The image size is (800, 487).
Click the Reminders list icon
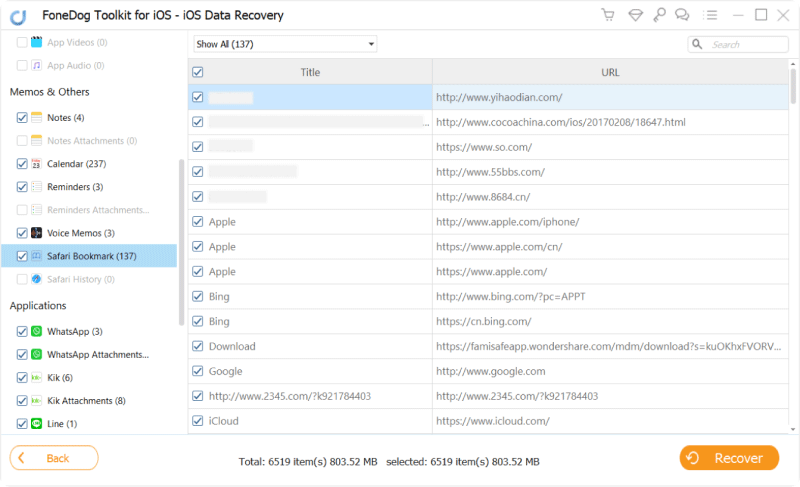tap(36, 187)
